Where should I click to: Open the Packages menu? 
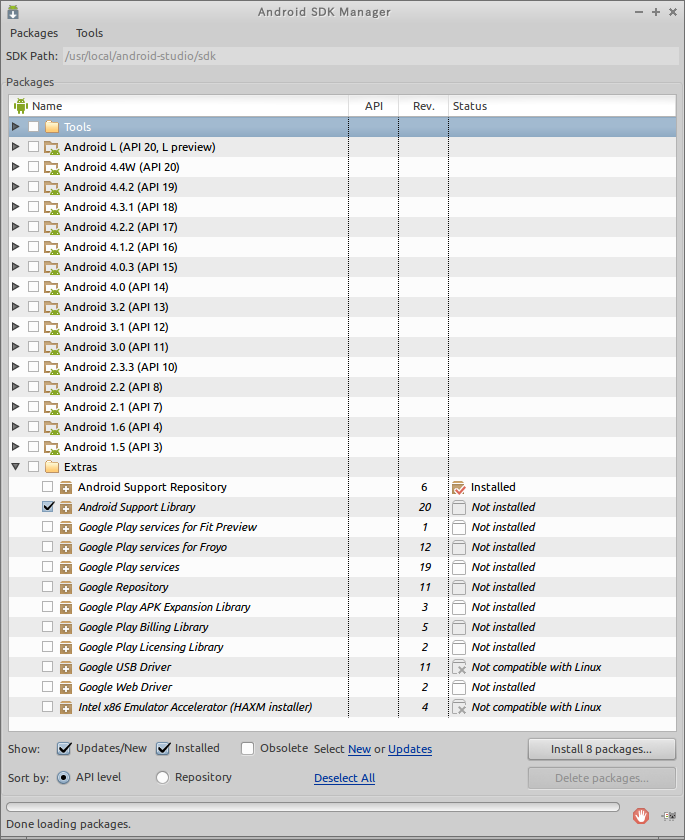pos(34,33)
